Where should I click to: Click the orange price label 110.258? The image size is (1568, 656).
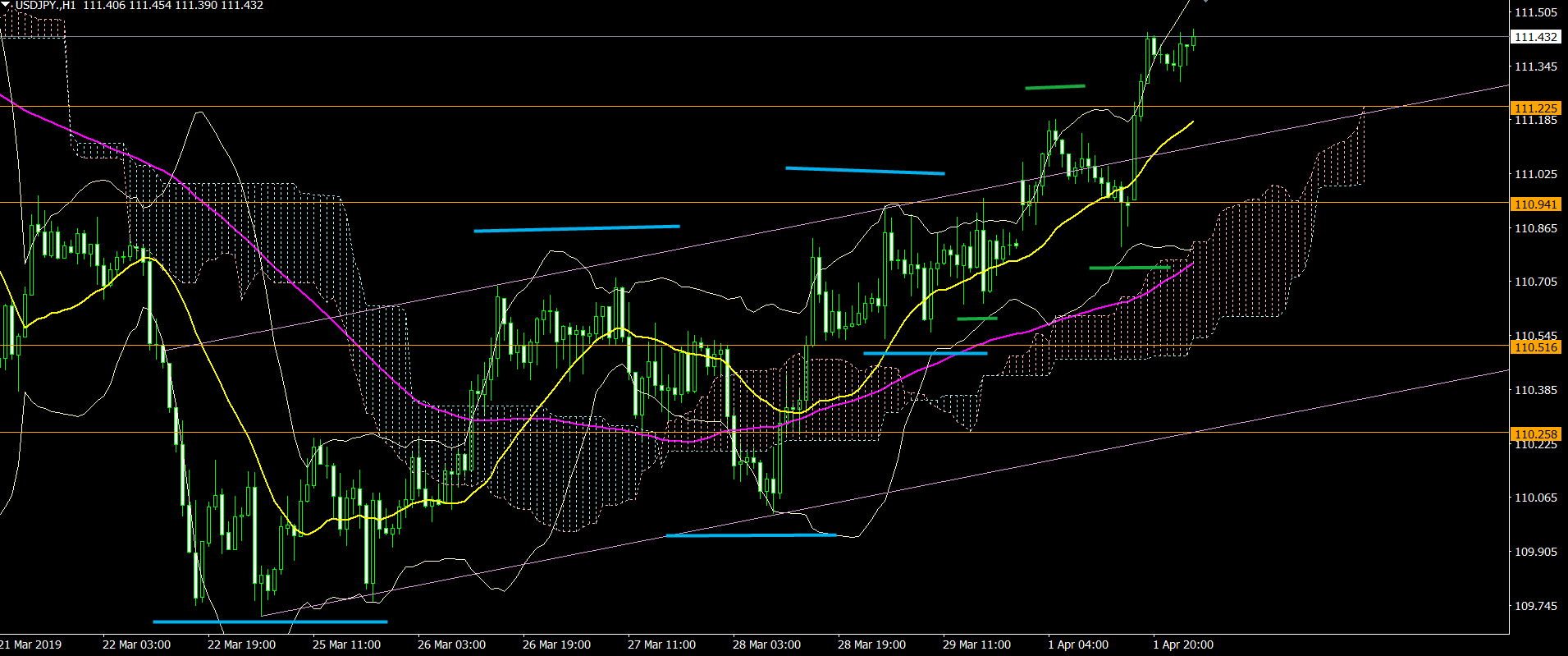tap(1535, 434)
